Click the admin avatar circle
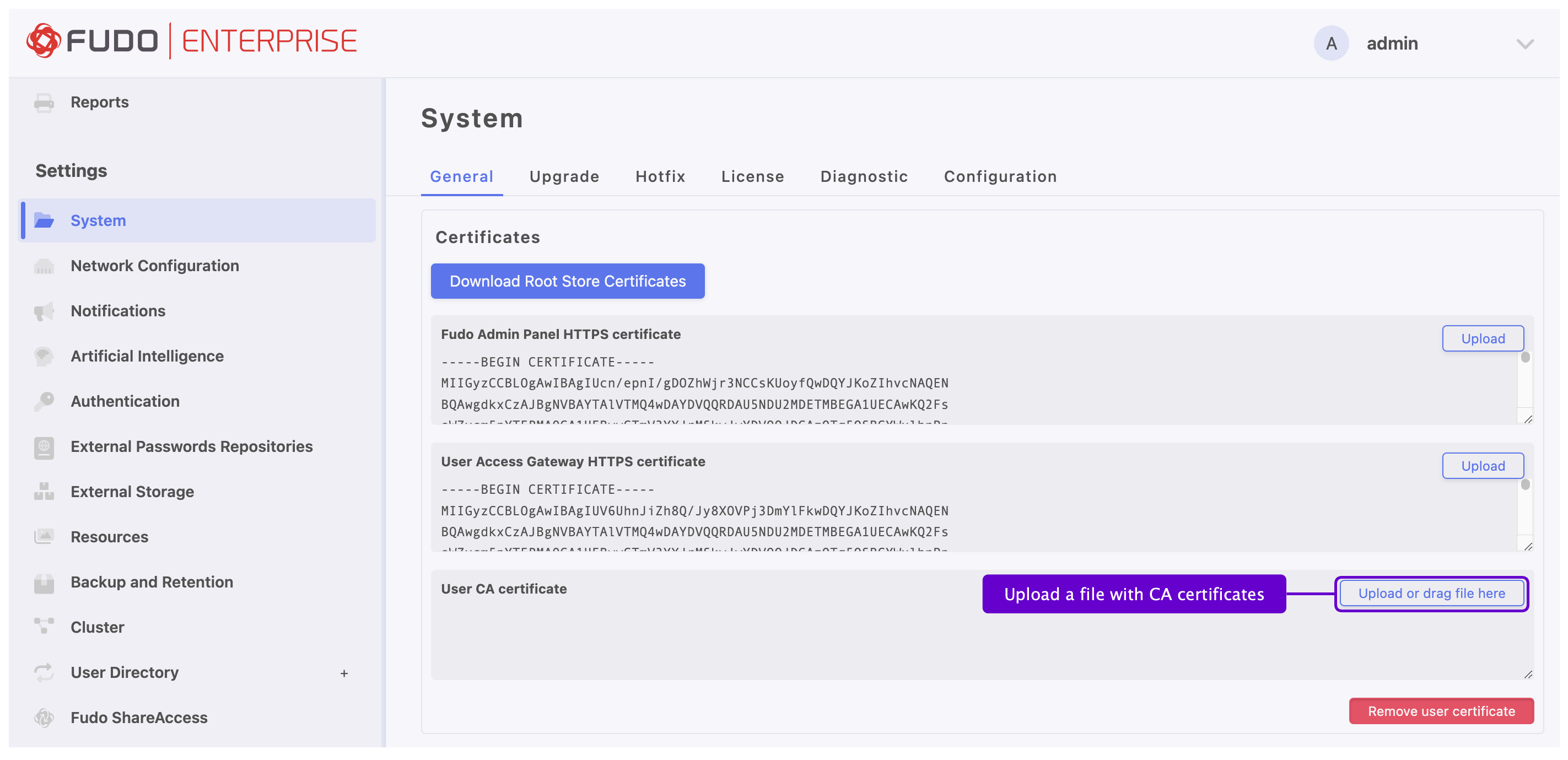1568x760 pixels. (x=1331, y=43)
